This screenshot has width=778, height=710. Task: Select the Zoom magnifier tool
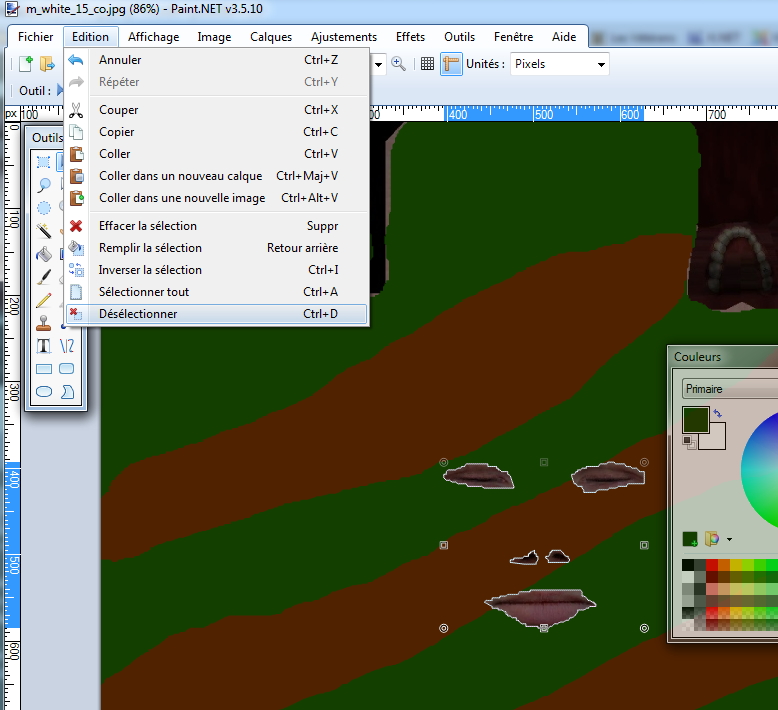[44, 185]
